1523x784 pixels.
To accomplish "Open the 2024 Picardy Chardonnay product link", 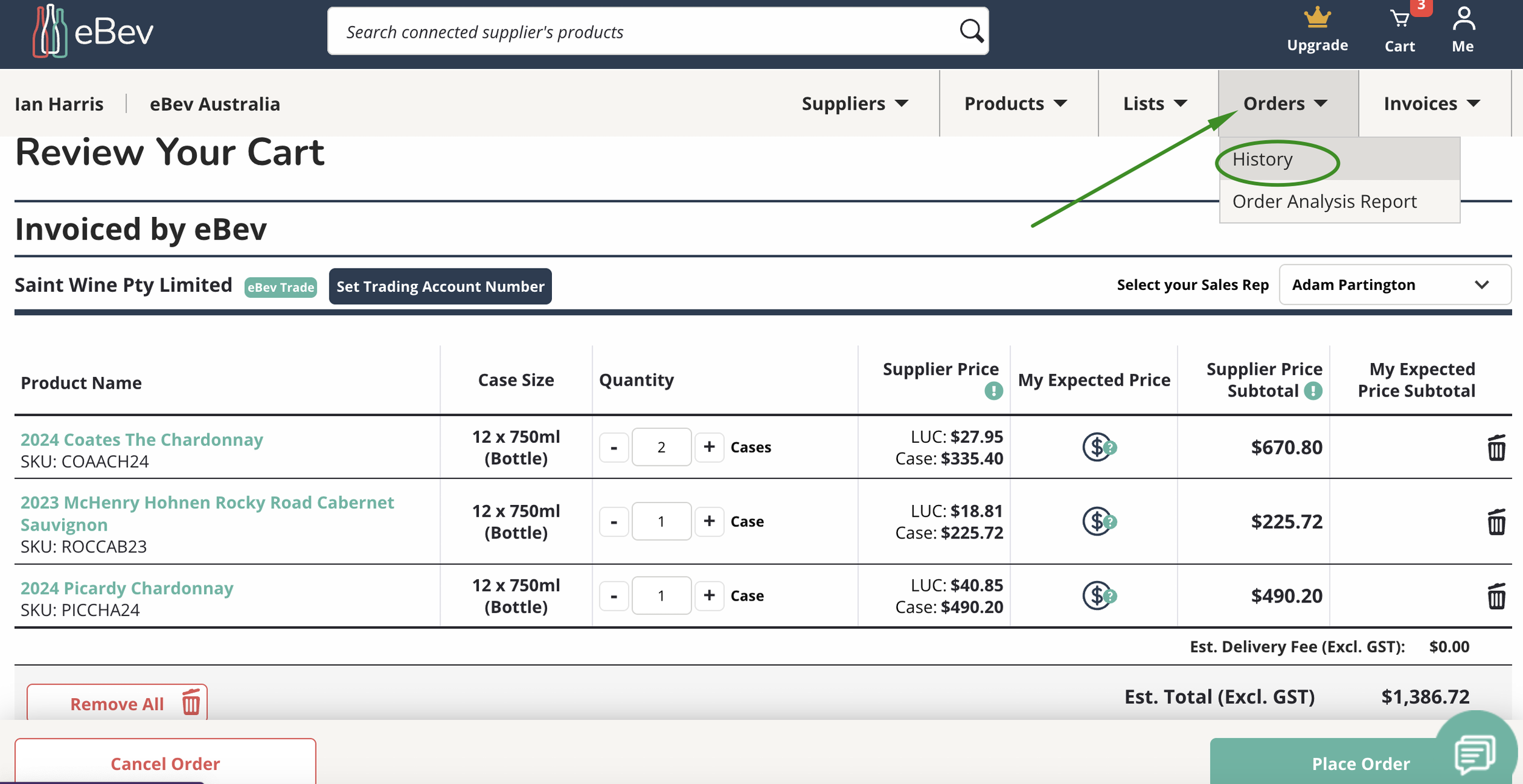I will (127, 588).
